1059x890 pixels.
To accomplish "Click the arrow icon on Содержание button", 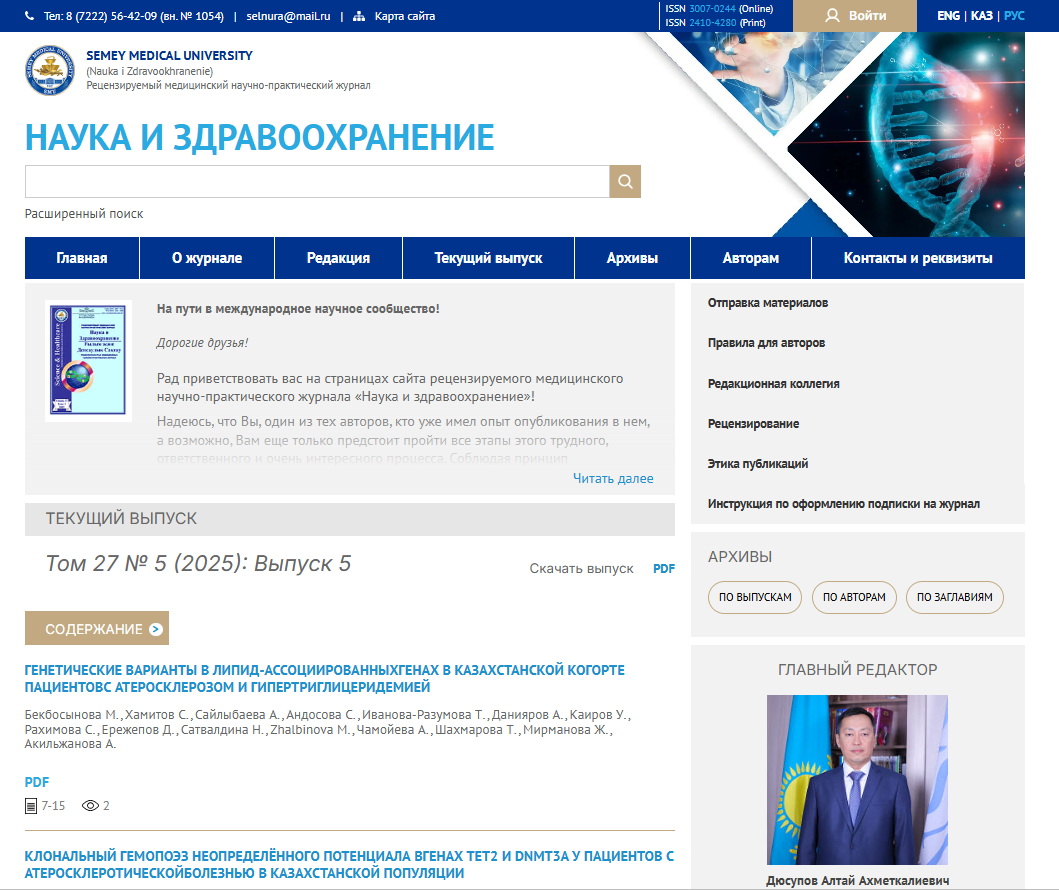I will pos(156,629).
